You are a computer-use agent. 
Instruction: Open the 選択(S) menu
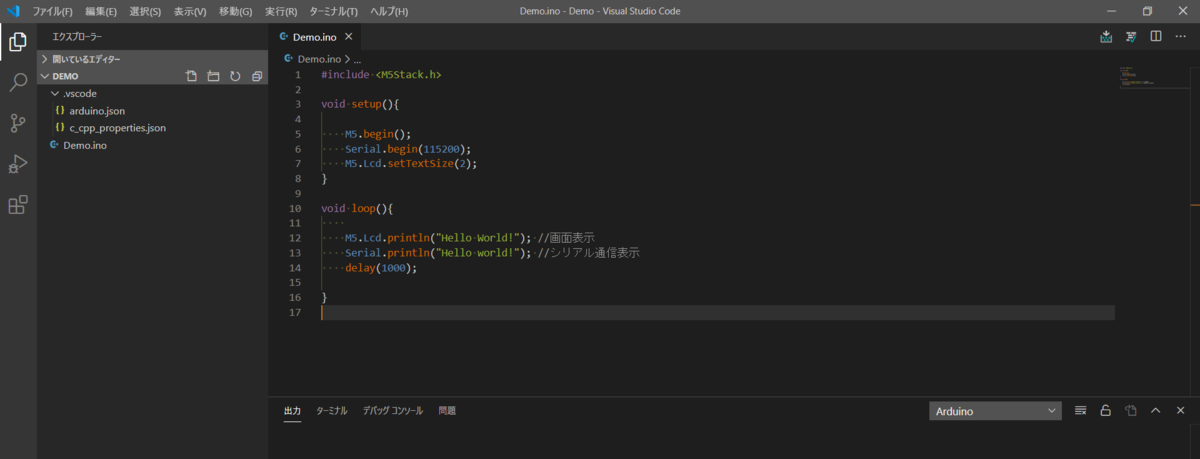pos(145,11)
